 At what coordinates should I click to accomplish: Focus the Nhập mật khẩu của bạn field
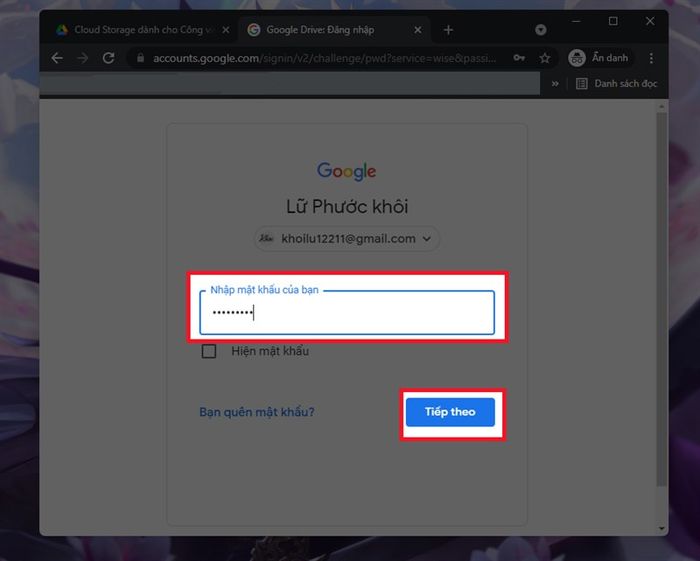[347, 313]
